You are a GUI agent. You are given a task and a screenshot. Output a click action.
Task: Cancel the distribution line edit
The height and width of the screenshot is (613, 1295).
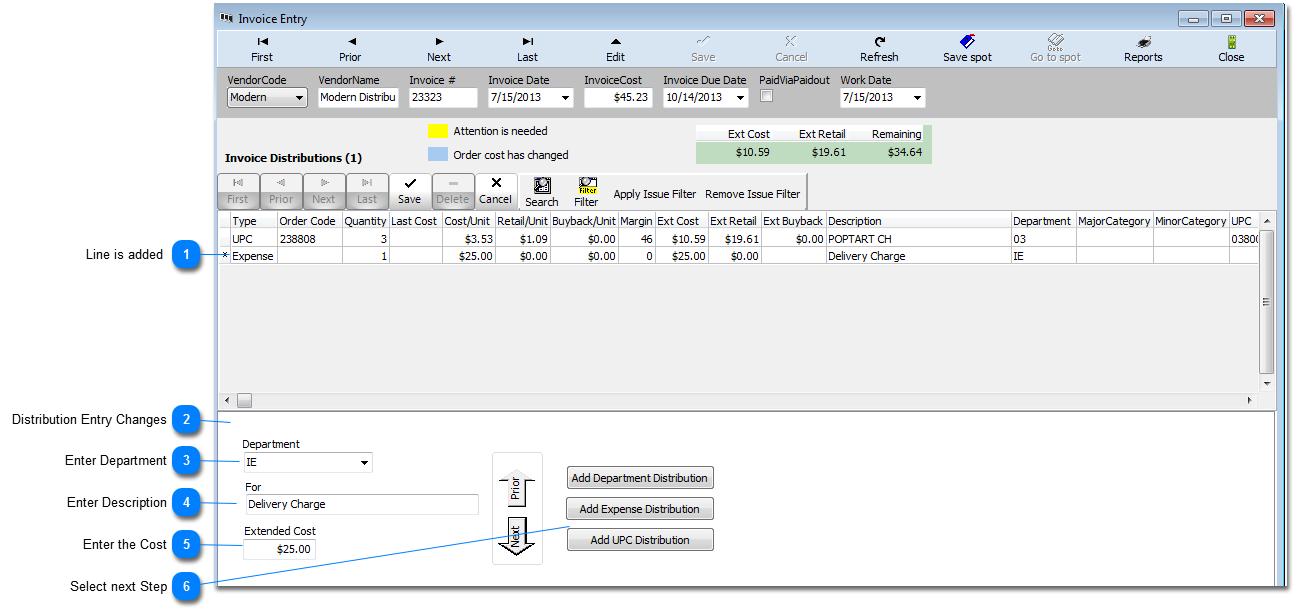(x=495, y=191)
